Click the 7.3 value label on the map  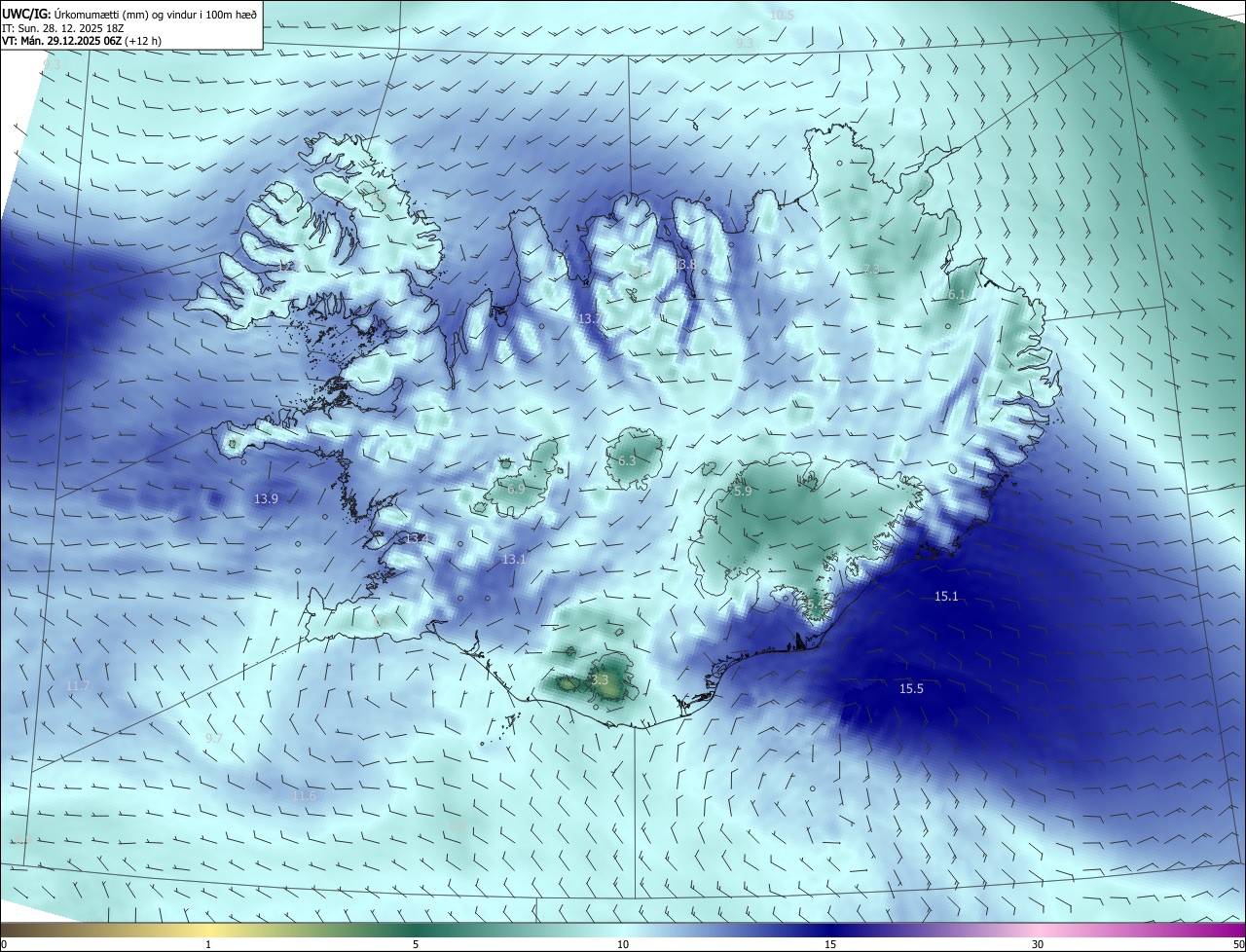[x=871, y=269]
